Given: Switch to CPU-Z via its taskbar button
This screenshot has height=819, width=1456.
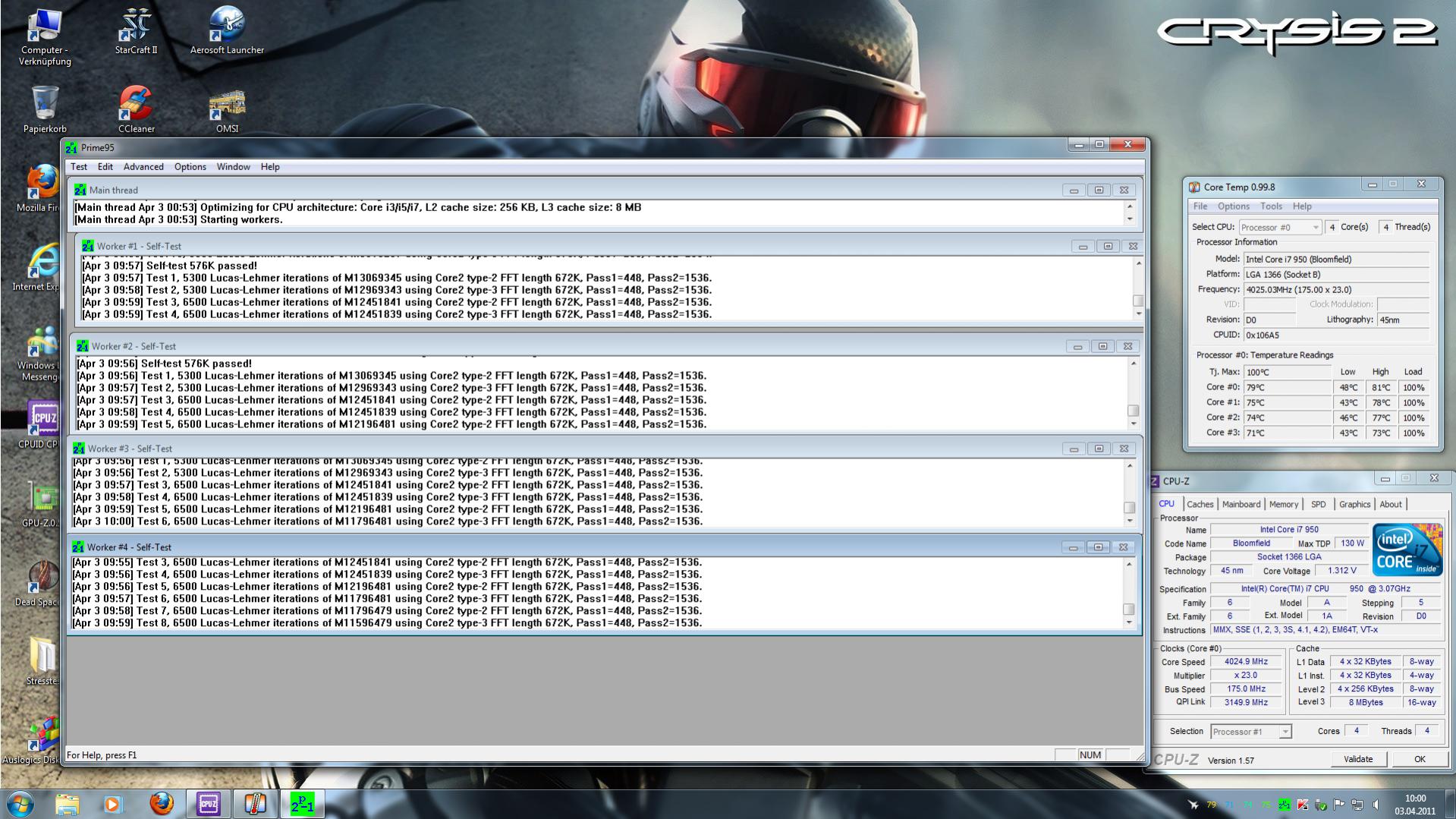Looking at the screenshot, I should click(x=208, y=804).
